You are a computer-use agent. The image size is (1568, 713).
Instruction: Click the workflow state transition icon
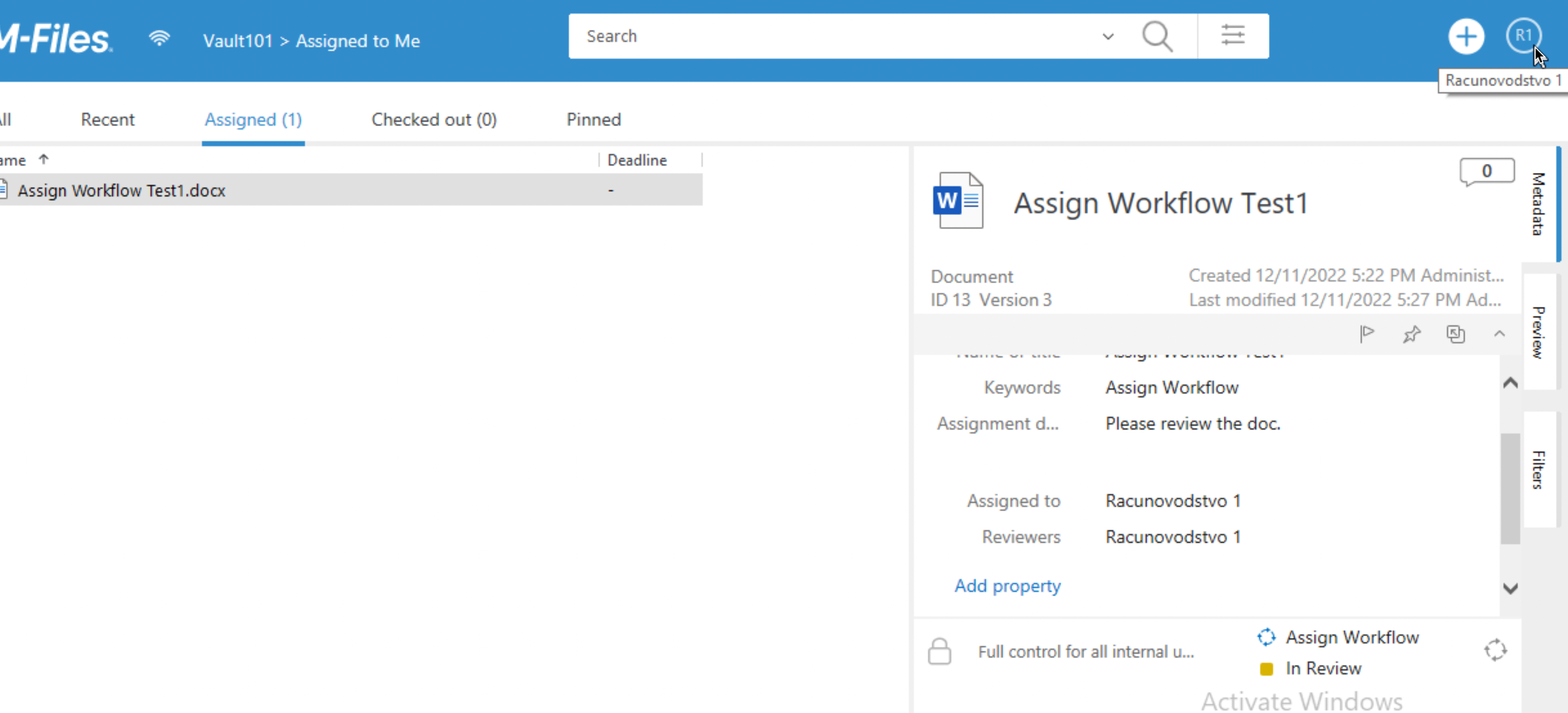1495,650
